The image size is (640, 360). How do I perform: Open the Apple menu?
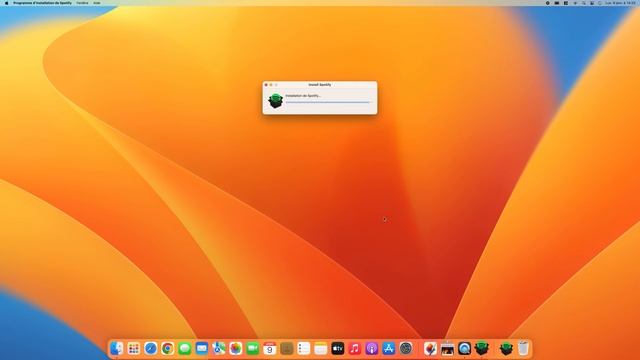[6, 3]
